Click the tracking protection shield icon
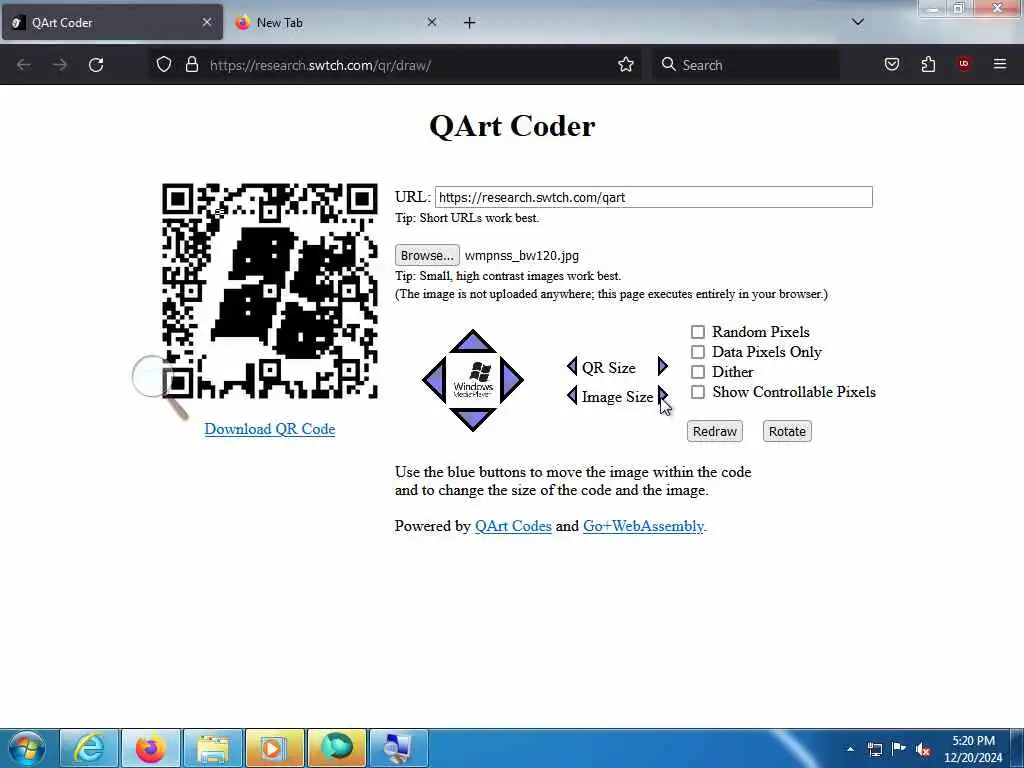 click(x=164, y=64)
